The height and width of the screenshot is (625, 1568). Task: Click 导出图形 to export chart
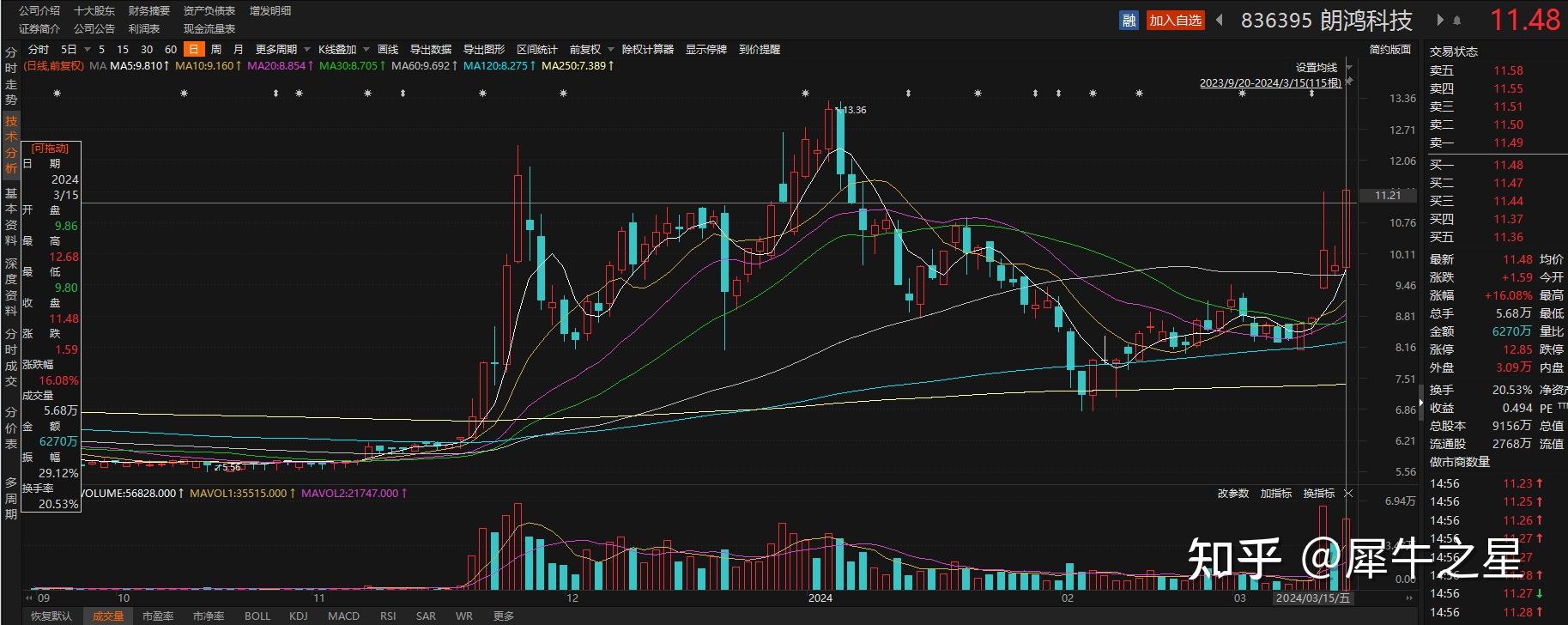click(484, 50)
